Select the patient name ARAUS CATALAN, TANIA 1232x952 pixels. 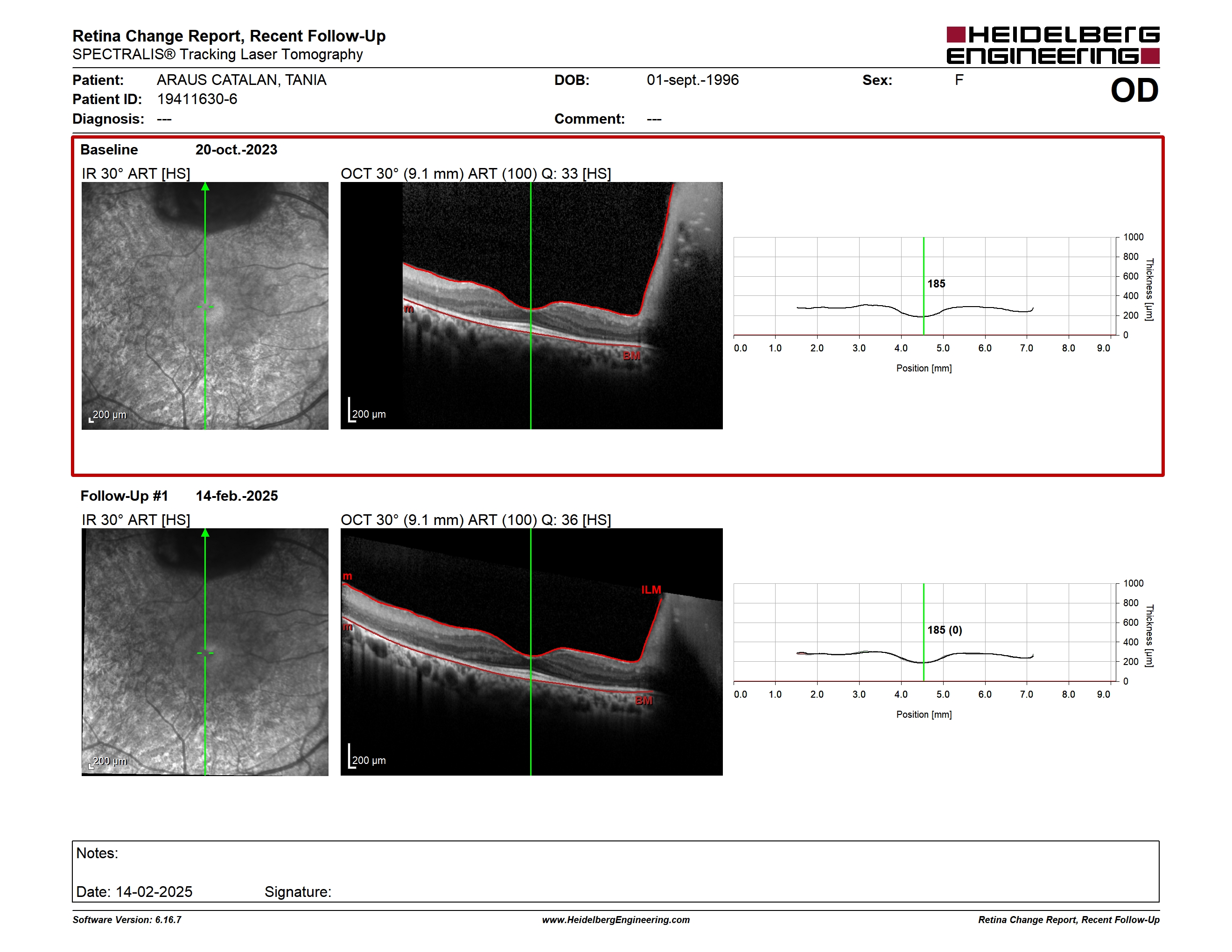click(241, 80)
